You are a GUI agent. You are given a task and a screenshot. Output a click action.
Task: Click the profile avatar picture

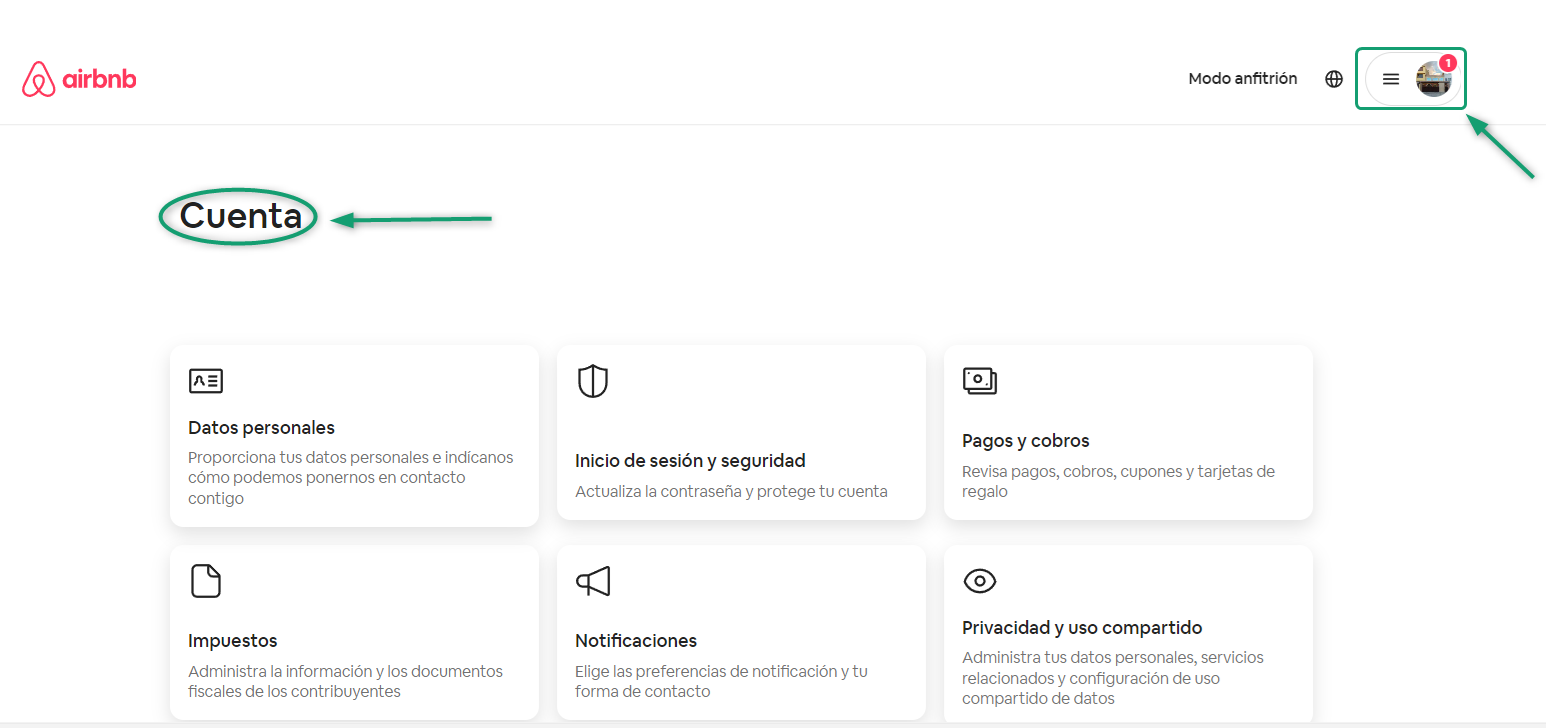click(x=1433, y=79)
